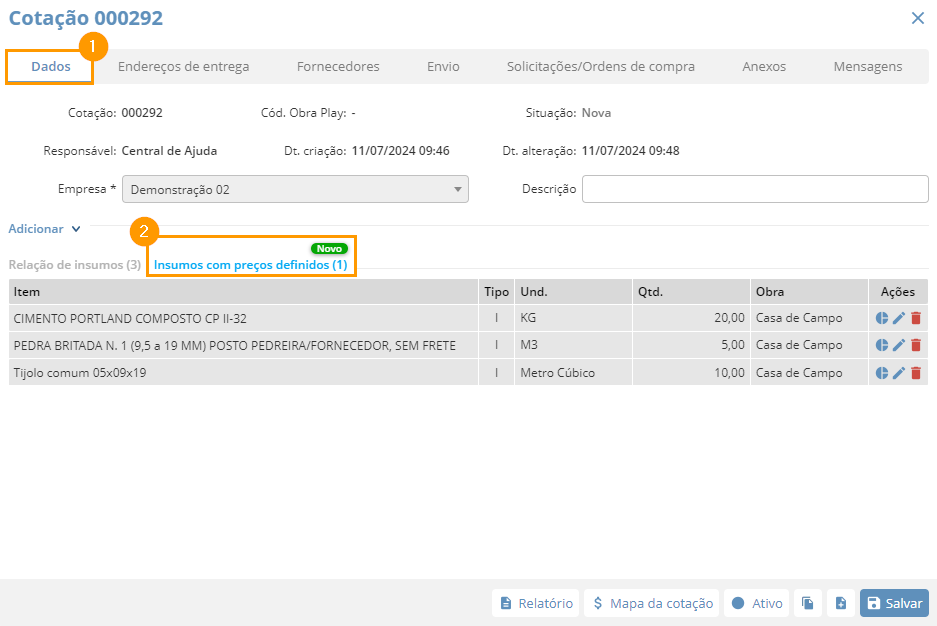937x626 pixels.
Task: Delete the CIMENTO PORTLAND COMPOSTO item
Action: [x=915, y=318]
